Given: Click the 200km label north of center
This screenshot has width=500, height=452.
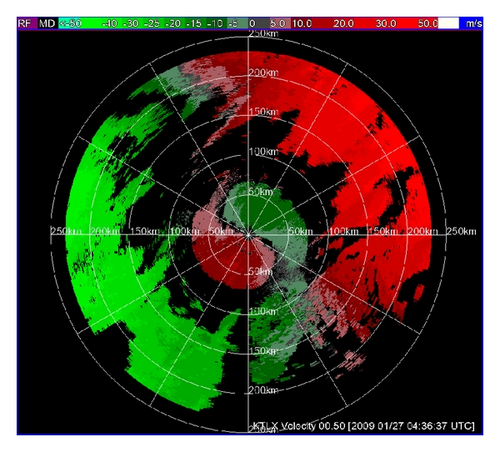Looking at the screenshot, I should point(263,73).
